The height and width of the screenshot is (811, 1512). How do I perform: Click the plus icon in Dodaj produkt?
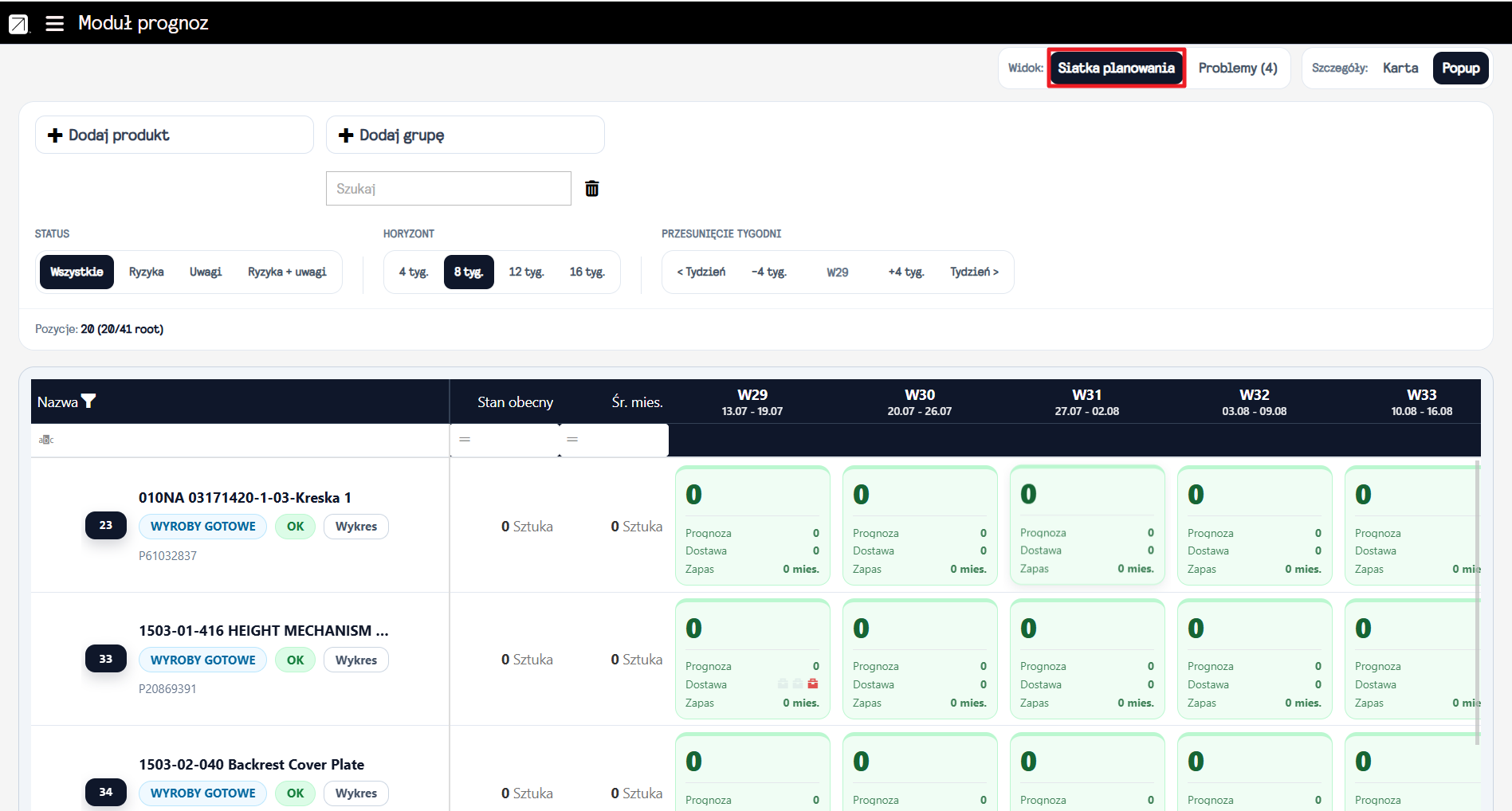coord(55,135)
